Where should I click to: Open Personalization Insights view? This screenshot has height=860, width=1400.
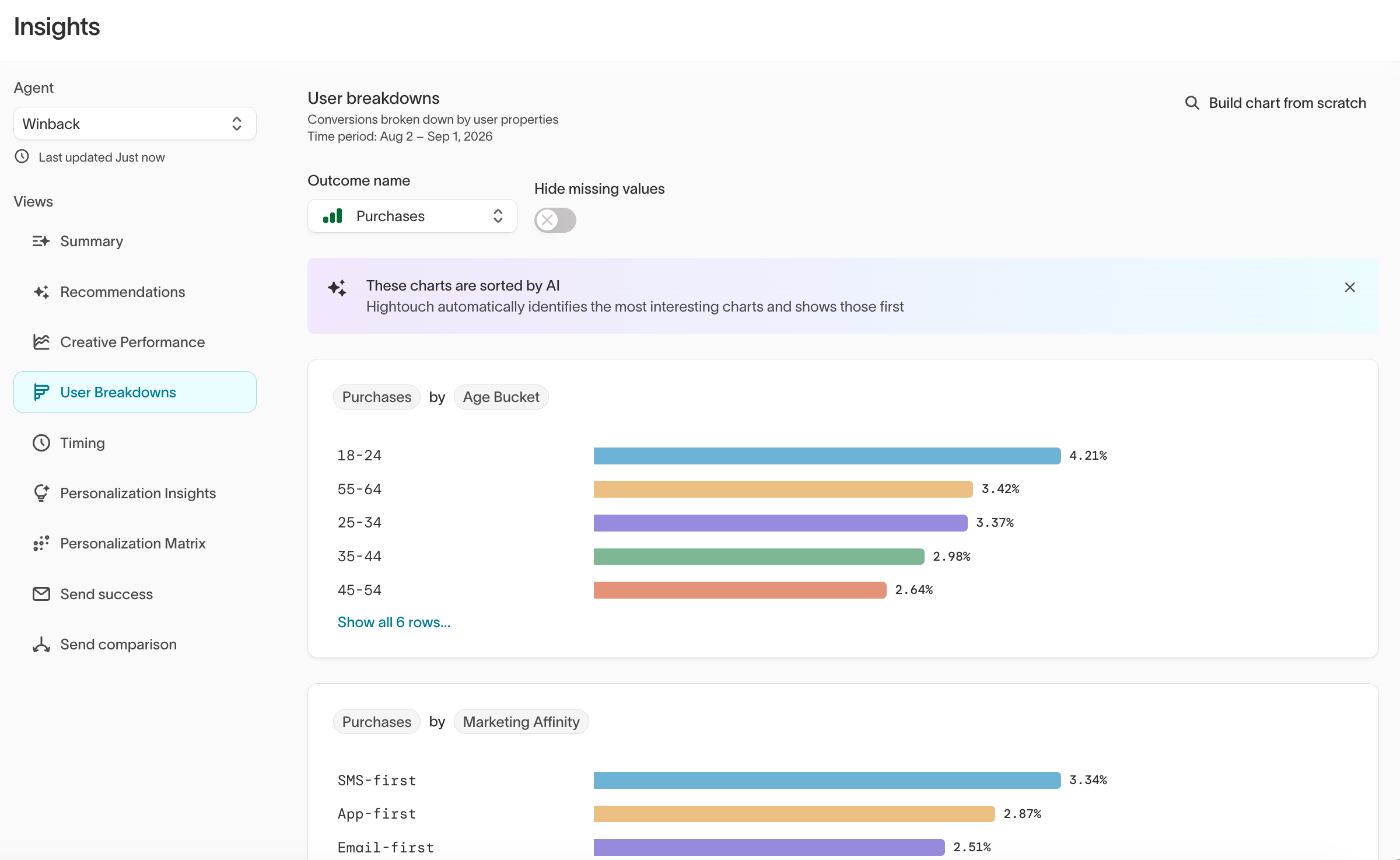[135, 493]
